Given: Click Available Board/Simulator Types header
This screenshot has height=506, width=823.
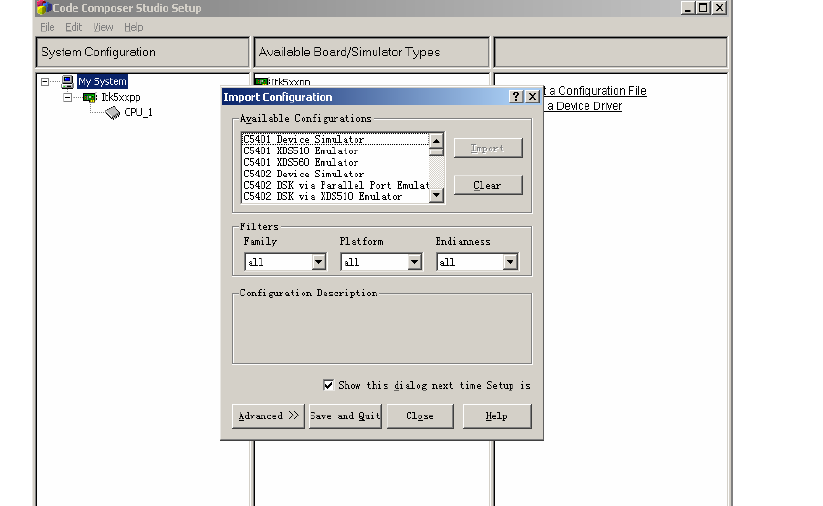Looking at the screenshot, I should pos(371,52).
